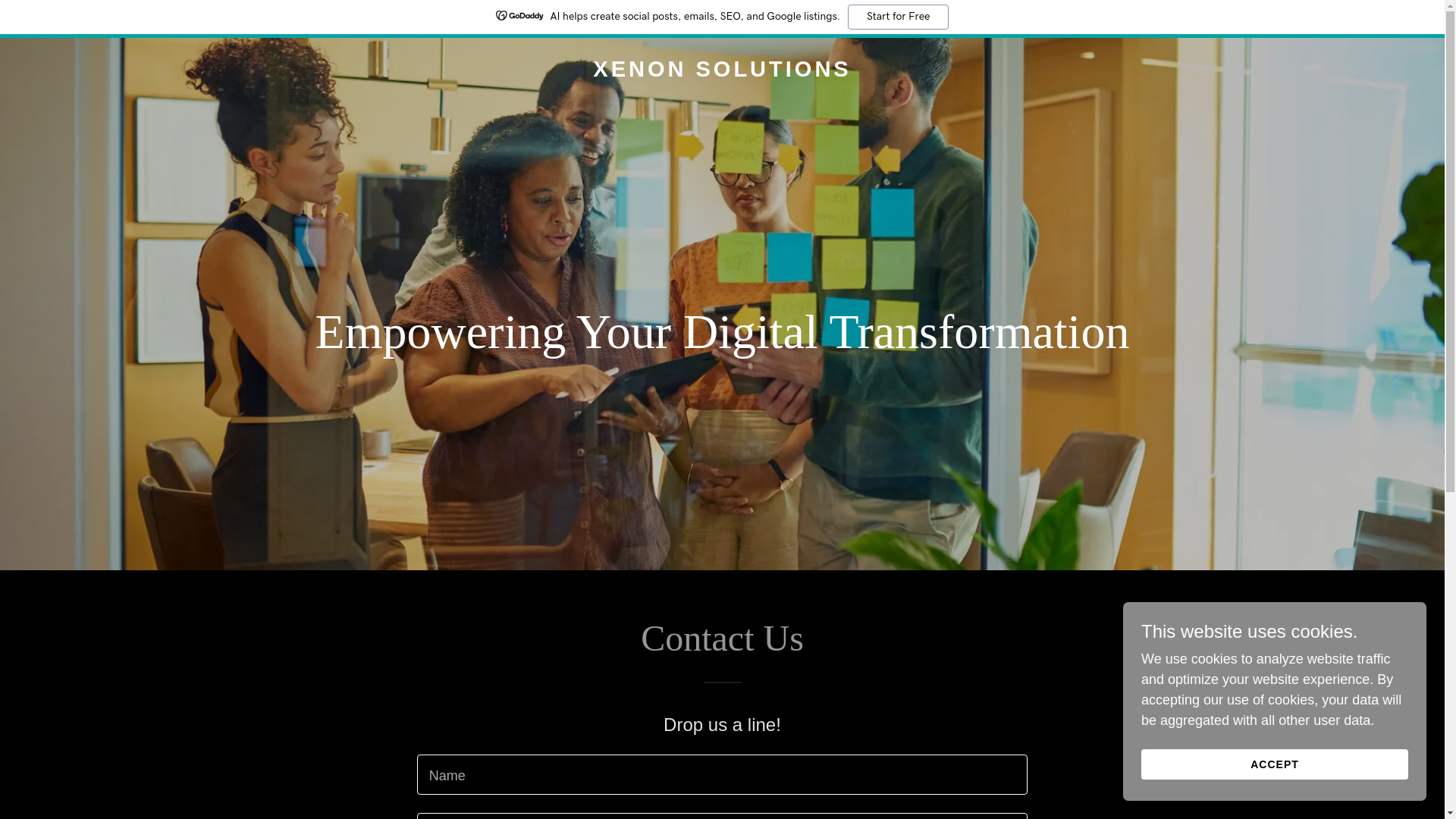Open the Xenon Solutions home link
1456x819 pixels.
(x=722, y=69)
